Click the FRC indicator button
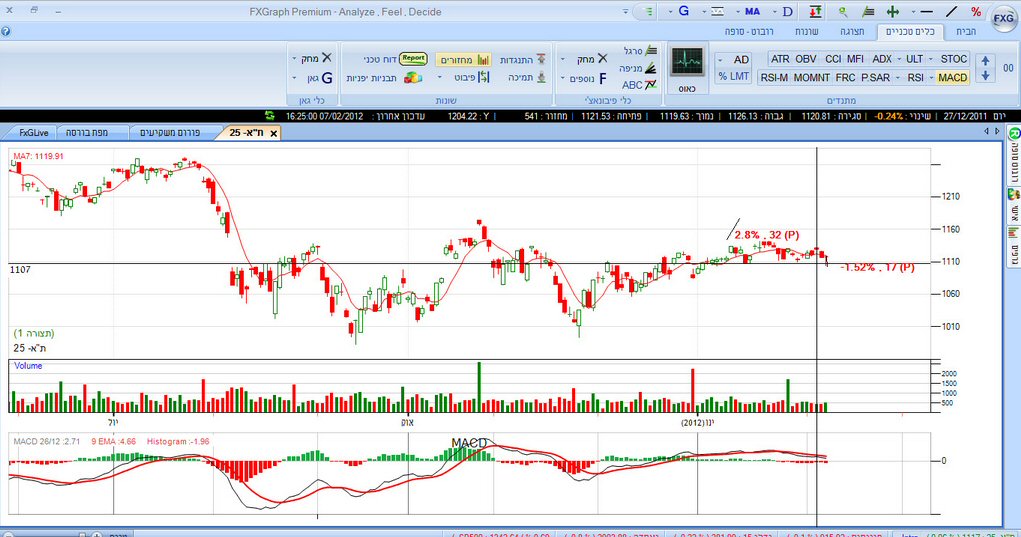Screen dimensions: 1021x537 [845, 77]
